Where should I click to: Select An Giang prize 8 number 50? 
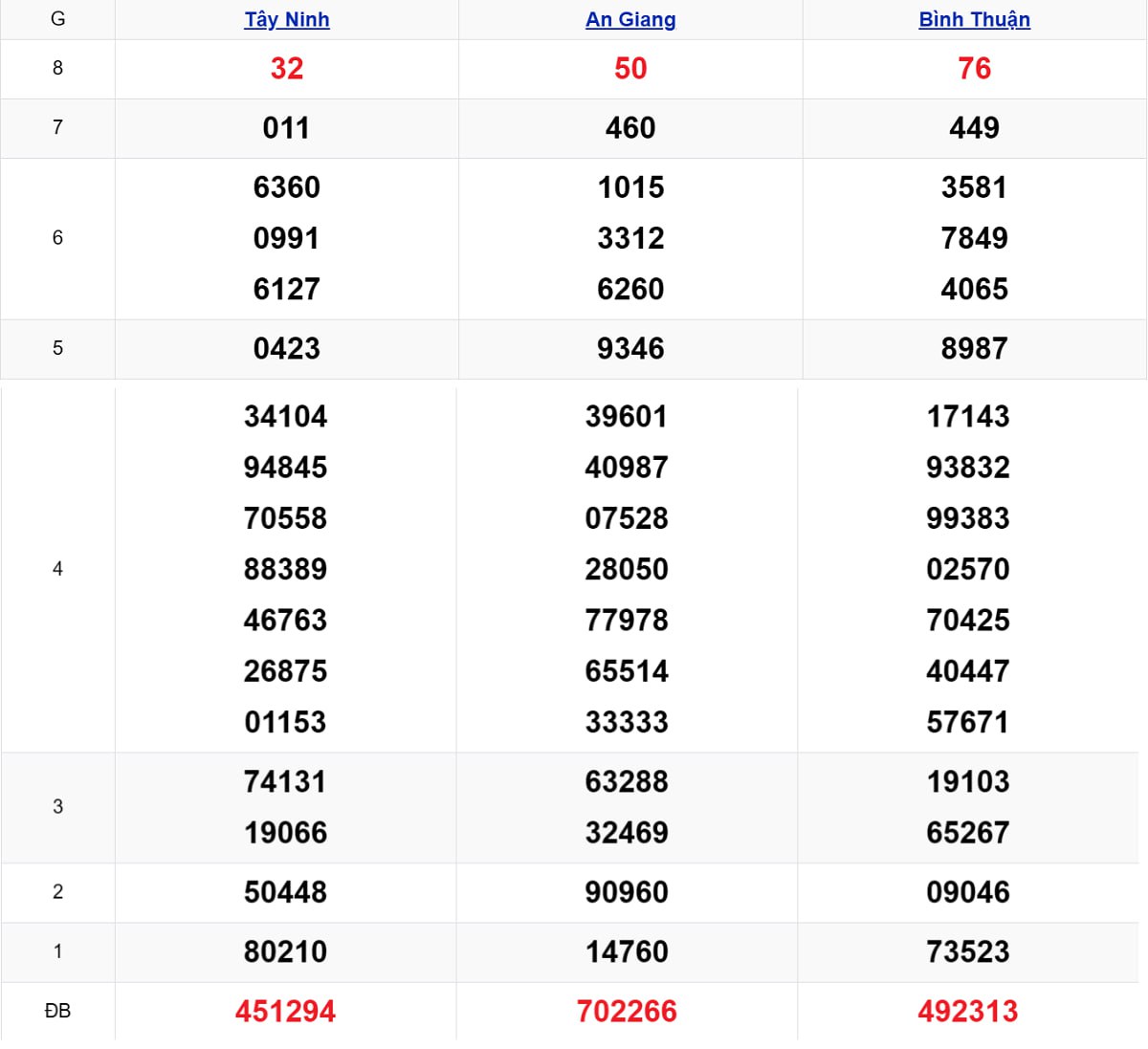tap(630, 69)
